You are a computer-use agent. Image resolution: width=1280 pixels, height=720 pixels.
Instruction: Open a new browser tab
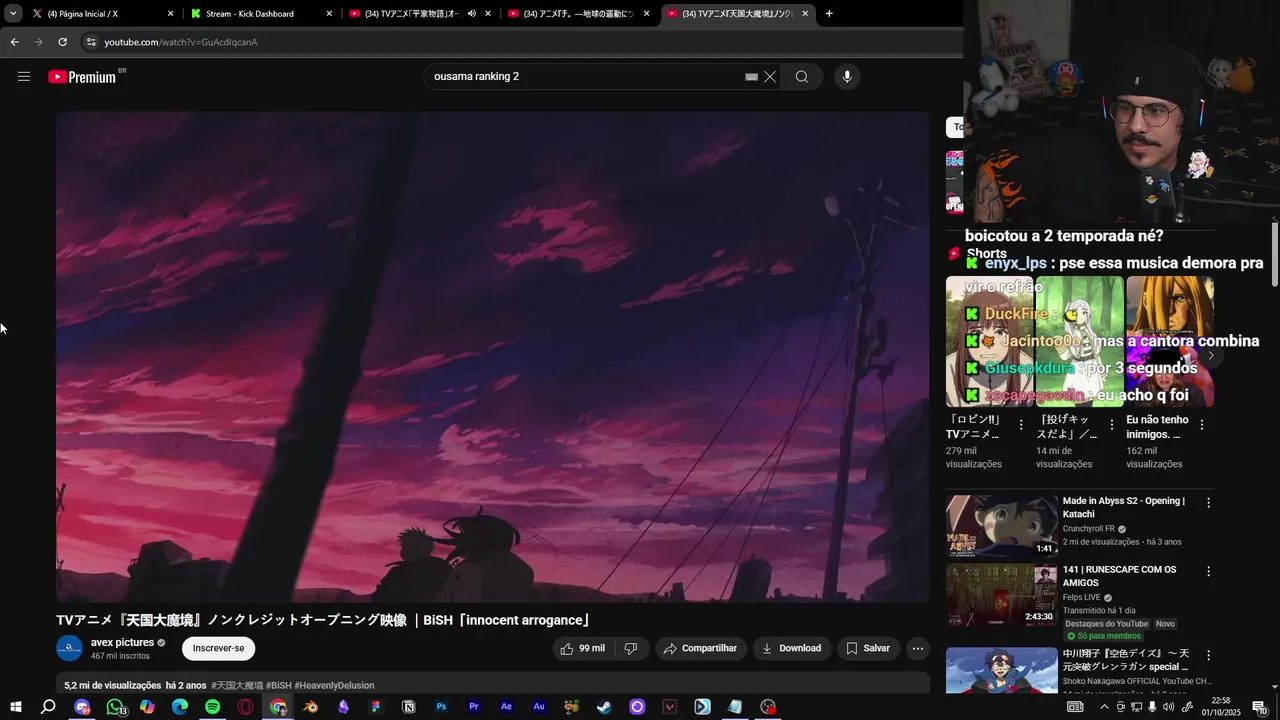coord(829,14)
